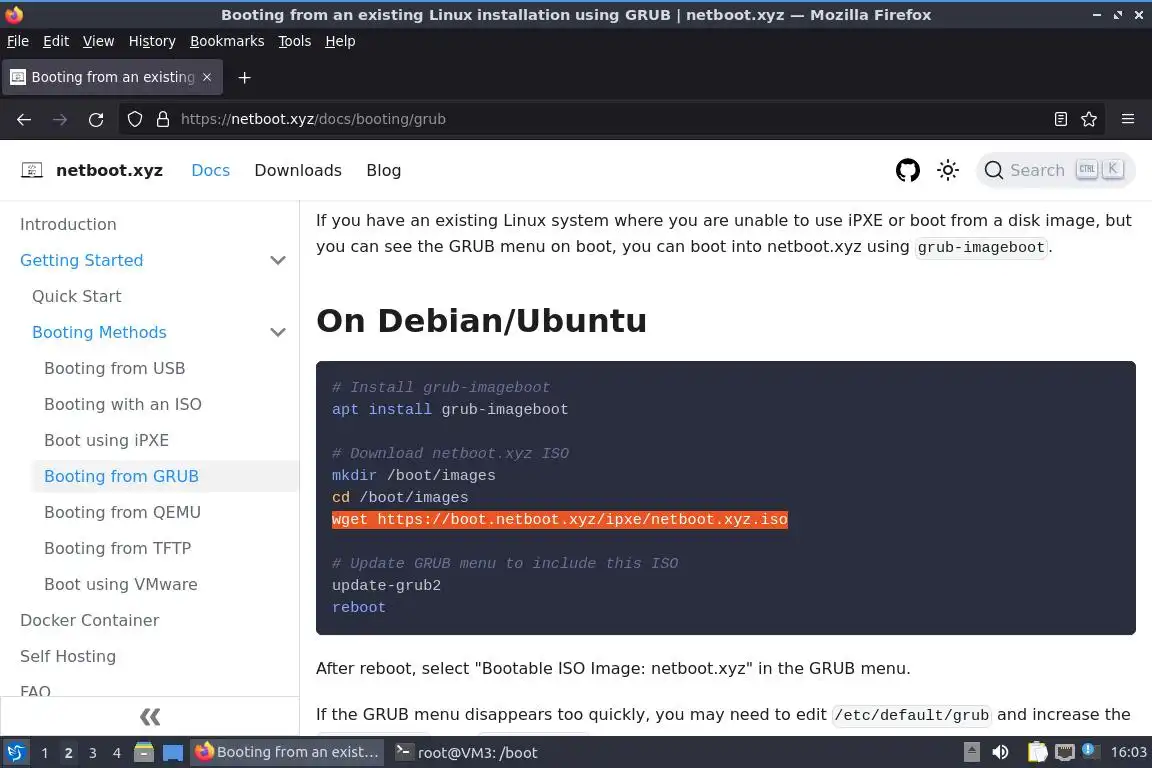Image resolution: width=1152 pixels, height=768 pixels.
Task: Select the 'Booting from an existing' browser tab
Action: (x=112, y=77)
